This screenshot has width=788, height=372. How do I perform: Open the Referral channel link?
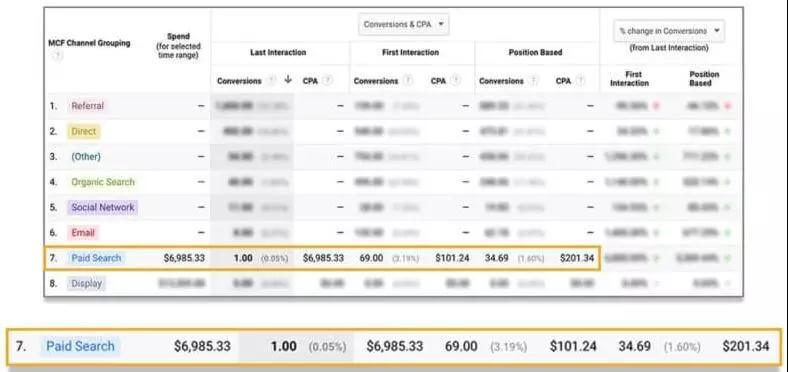click(87, 106)
